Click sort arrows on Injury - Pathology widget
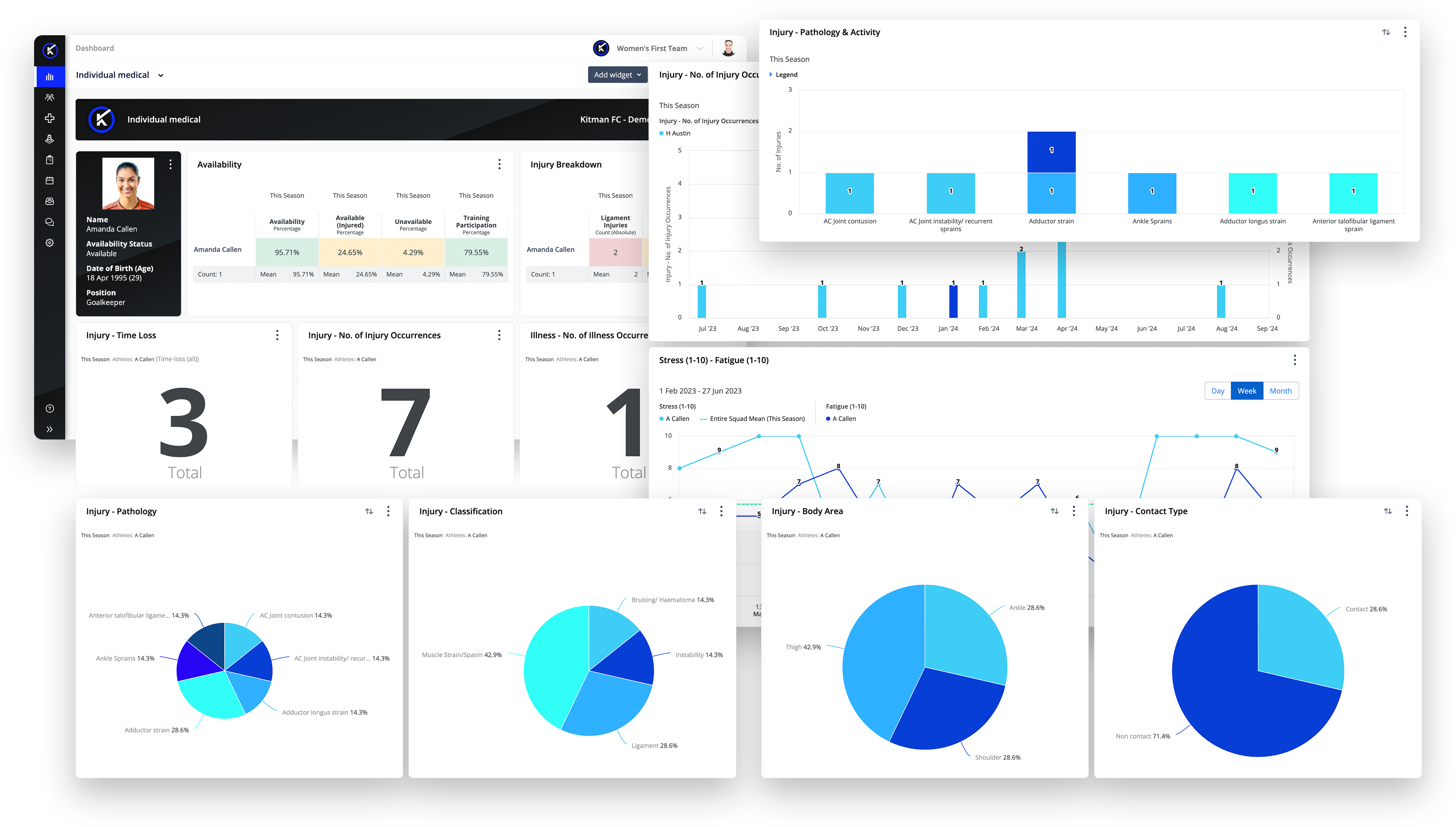 point(369,511)
